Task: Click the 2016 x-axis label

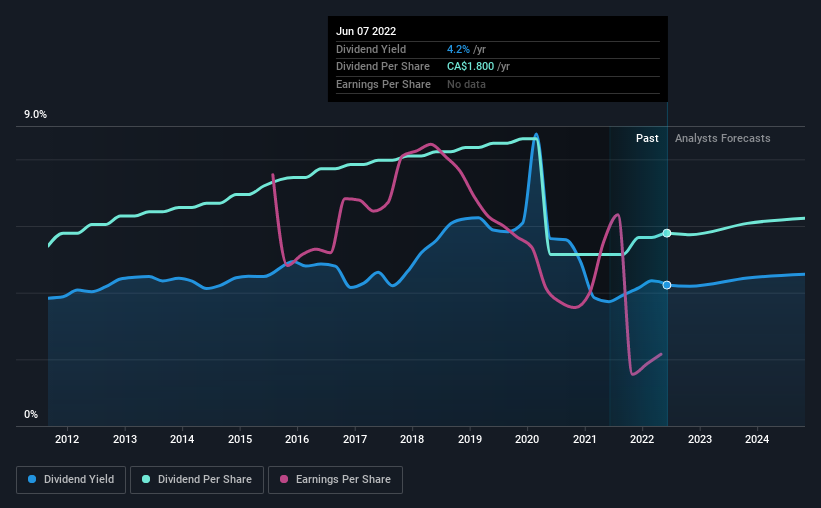Action: pos(297,439)
